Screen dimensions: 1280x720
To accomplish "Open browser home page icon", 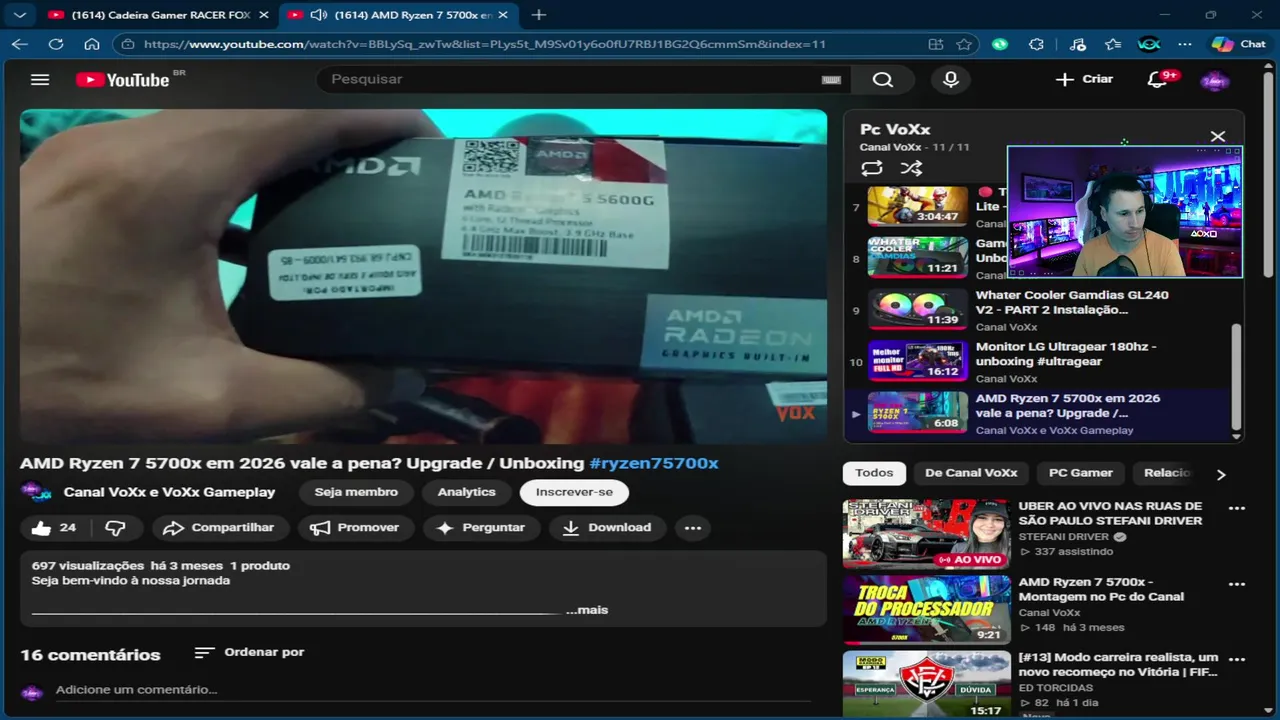I will click(91, 44).
